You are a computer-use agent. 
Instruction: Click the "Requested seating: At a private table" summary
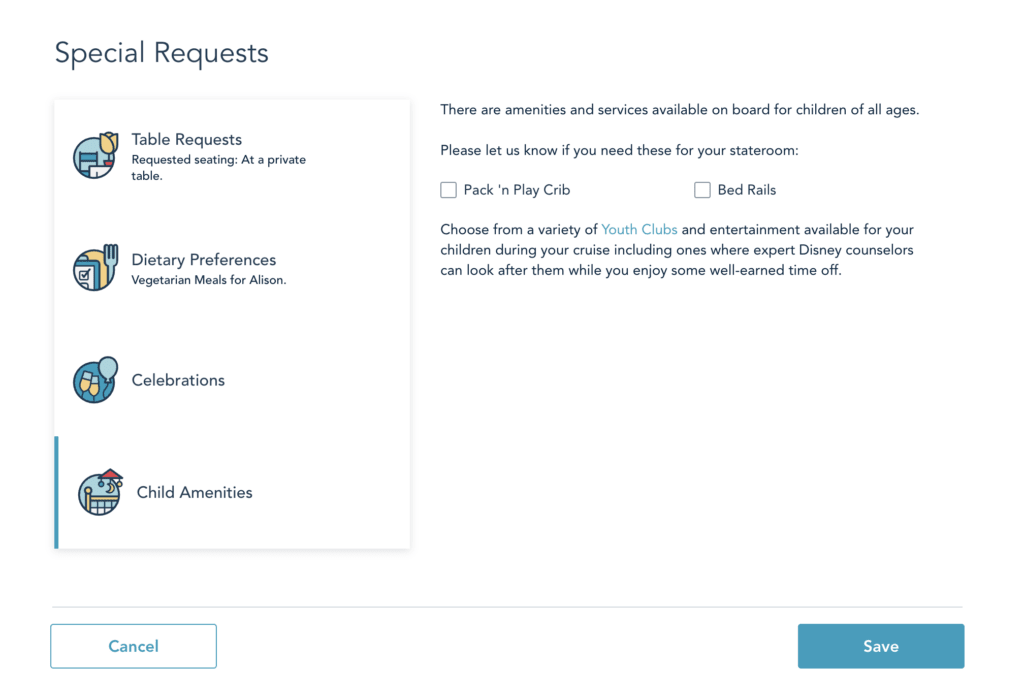[x=218, y=167]
